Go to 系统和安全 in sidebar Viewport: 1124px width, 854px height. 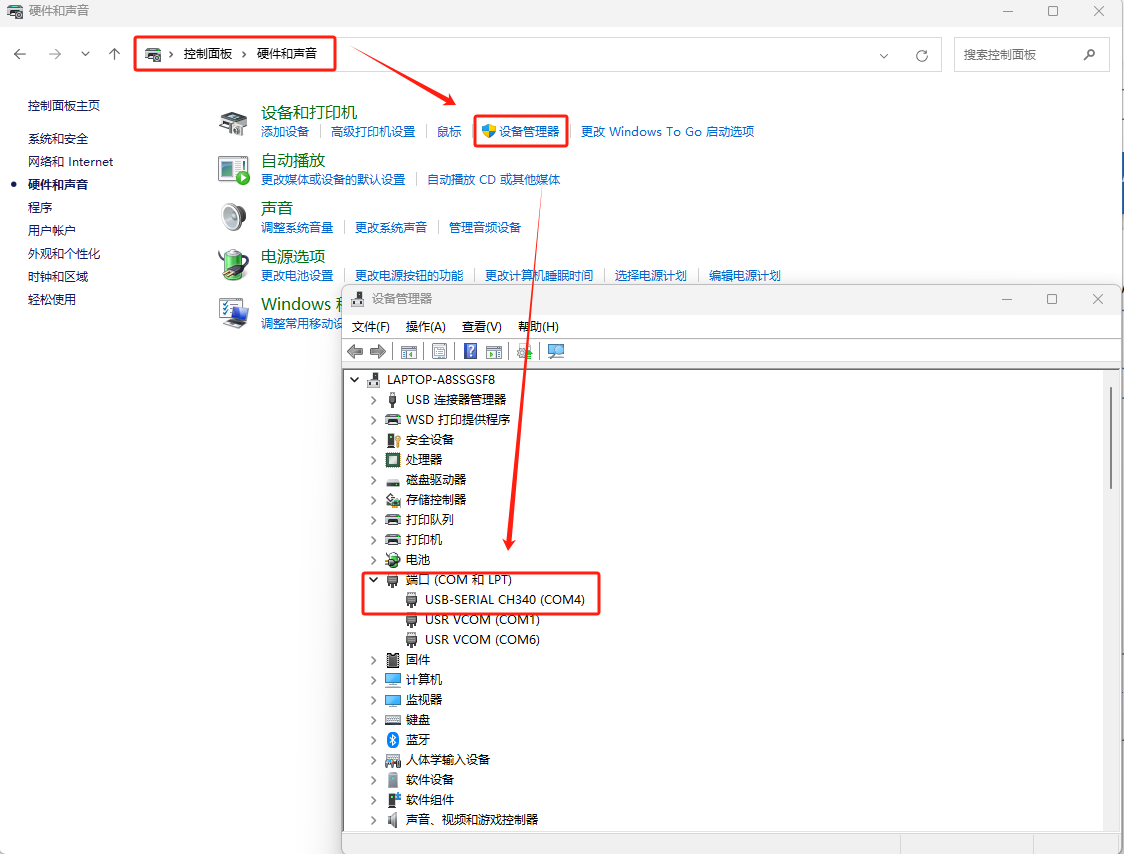[x=58, y=139]
